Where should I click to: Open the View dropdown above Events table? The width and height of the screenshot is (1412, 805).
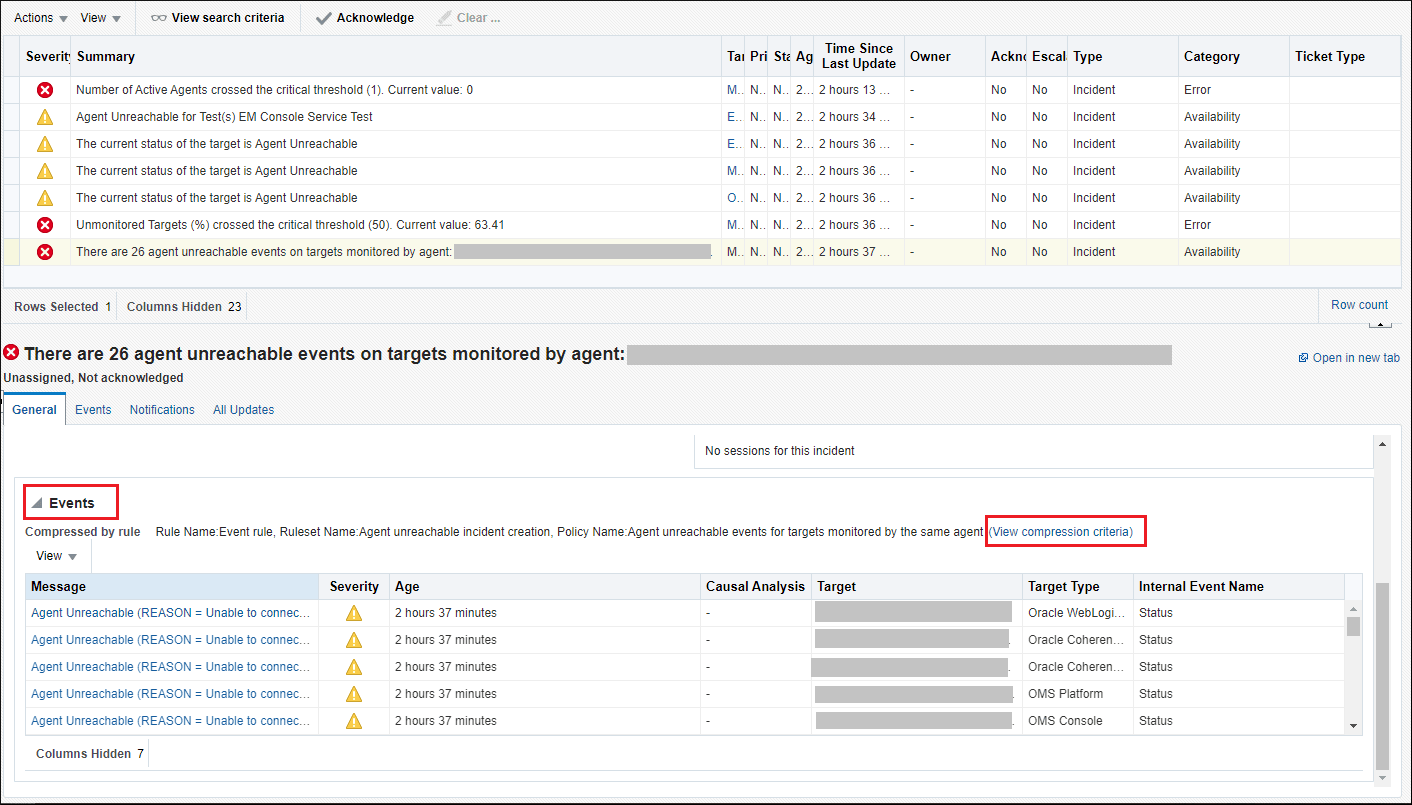coord(57,556)
